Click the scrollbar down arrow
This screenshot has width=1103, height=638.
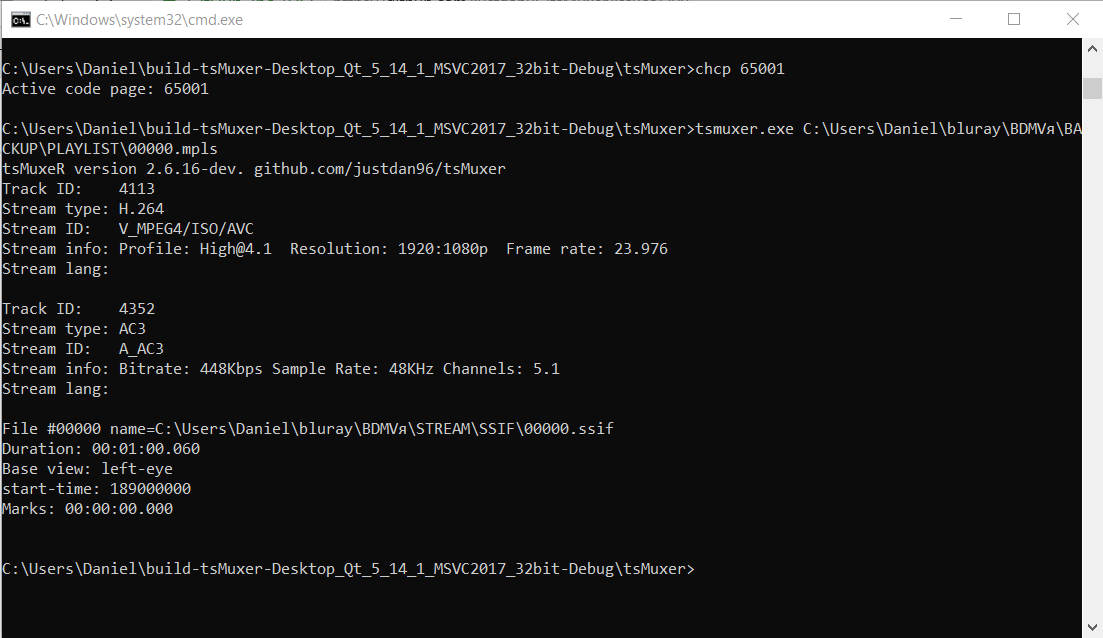(x=1093, y=629)
